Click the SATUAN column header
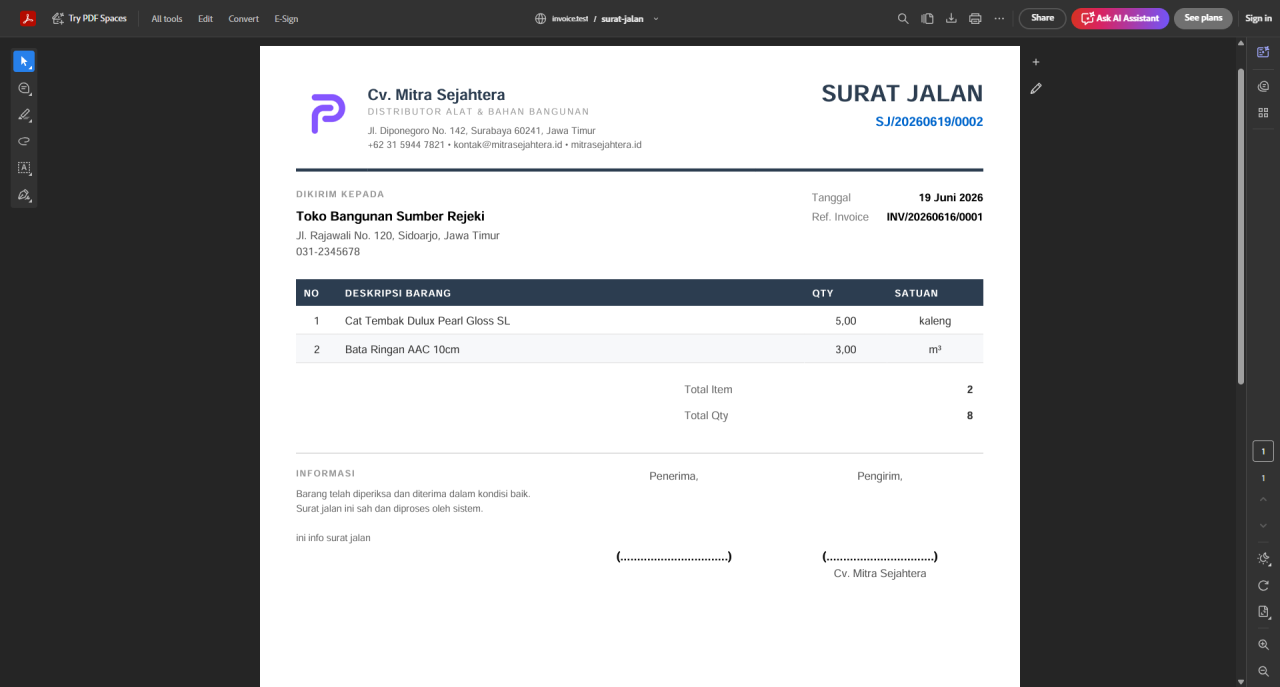The width and height of the screenshot is (1280, 687). [x=916, y=293]
